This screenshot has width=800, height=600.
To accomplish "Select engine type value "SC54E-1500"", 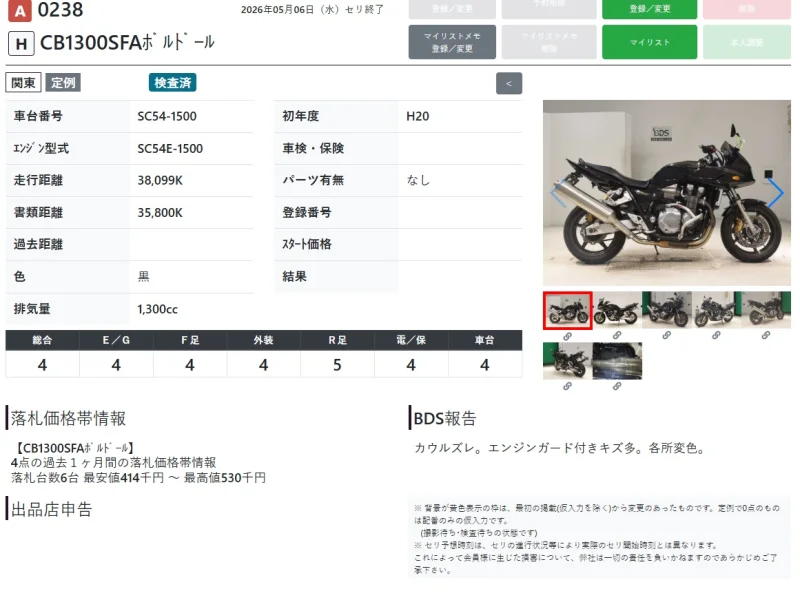I will [170, 148].
